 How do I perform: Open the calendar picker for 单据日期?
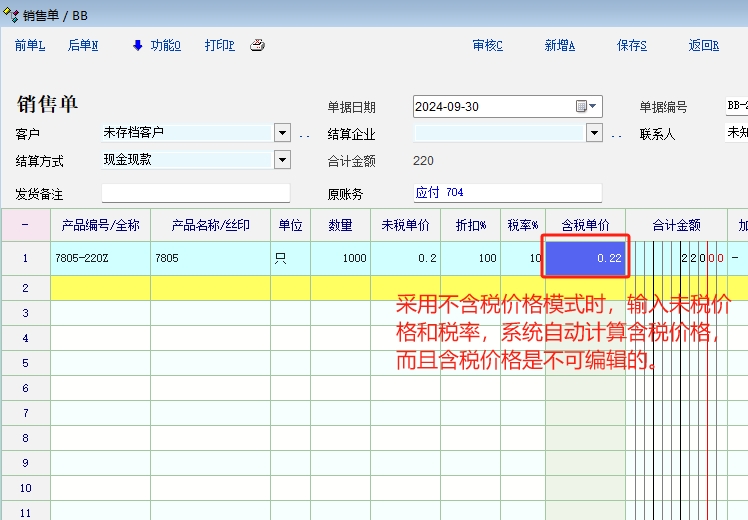tap(587, 107)
